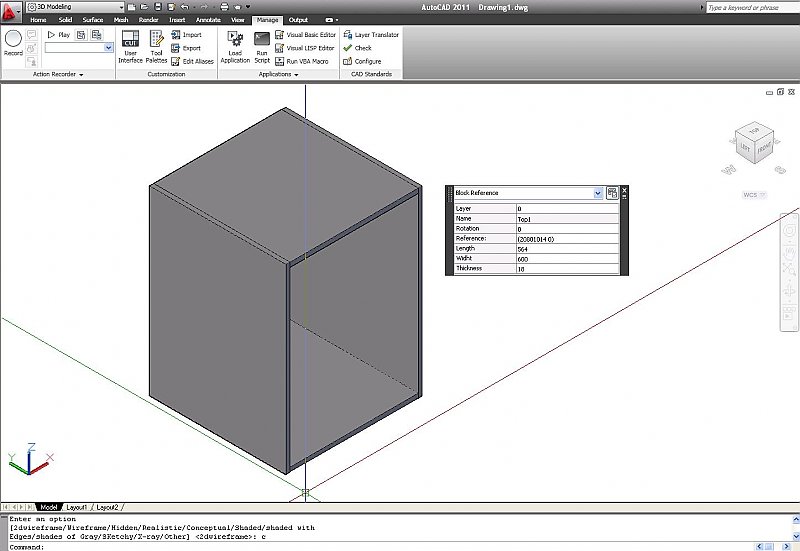
Task: Switch to the Layout1 tab
Action: click(x=77, y=507)
